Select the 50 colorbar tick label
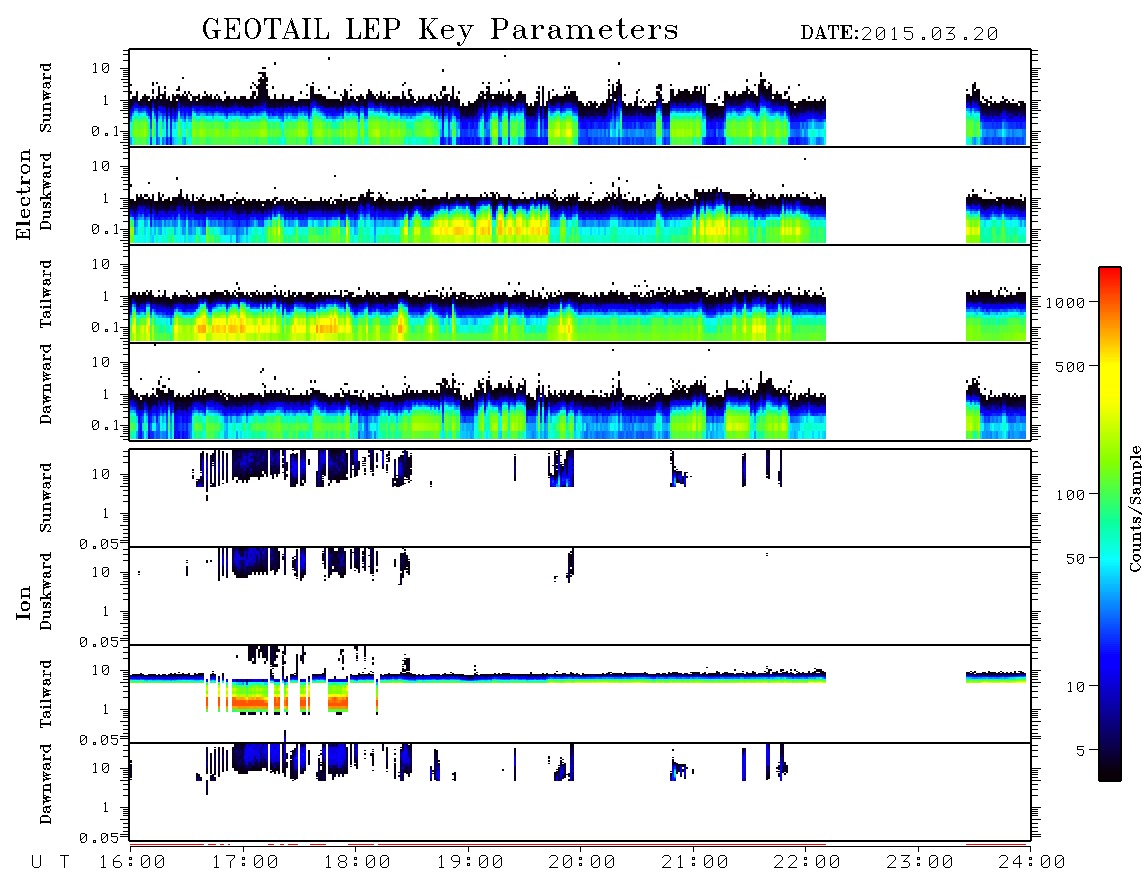Viewport: 1142px width, 880px height. pyautogui.click(x=1076, y=559)
